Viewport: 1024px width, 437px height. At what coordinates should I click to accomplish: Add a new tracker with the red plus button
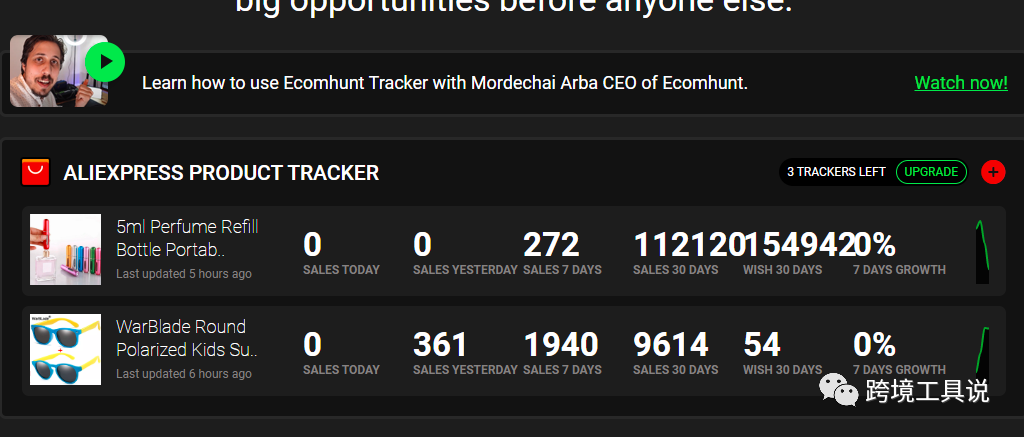coord(992,172)
